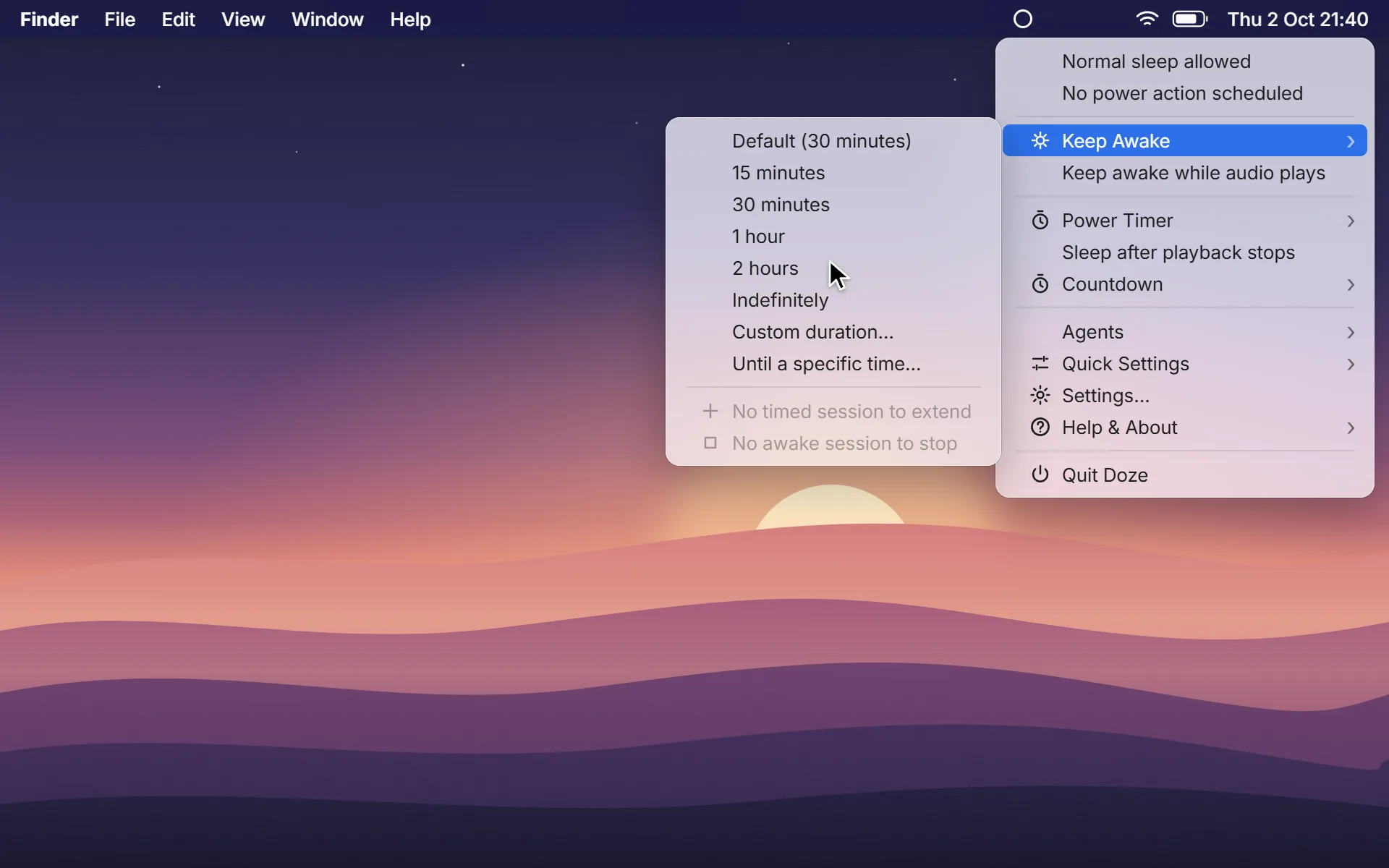The height and width of the screenshot is (868, 1389).
Task: Choose Until a specific time... option
Action: (x=833, y=363)
